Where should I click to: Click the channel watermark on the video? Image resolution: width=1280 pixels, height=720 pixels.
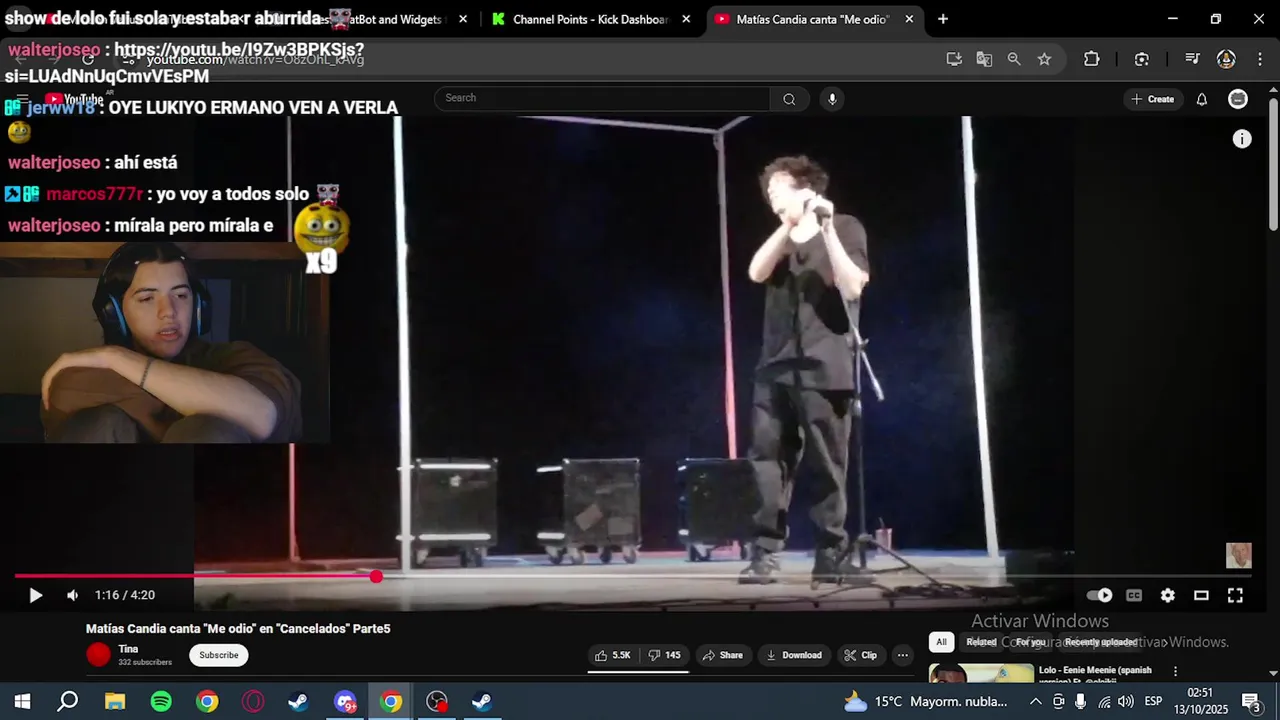point(1239,555)
